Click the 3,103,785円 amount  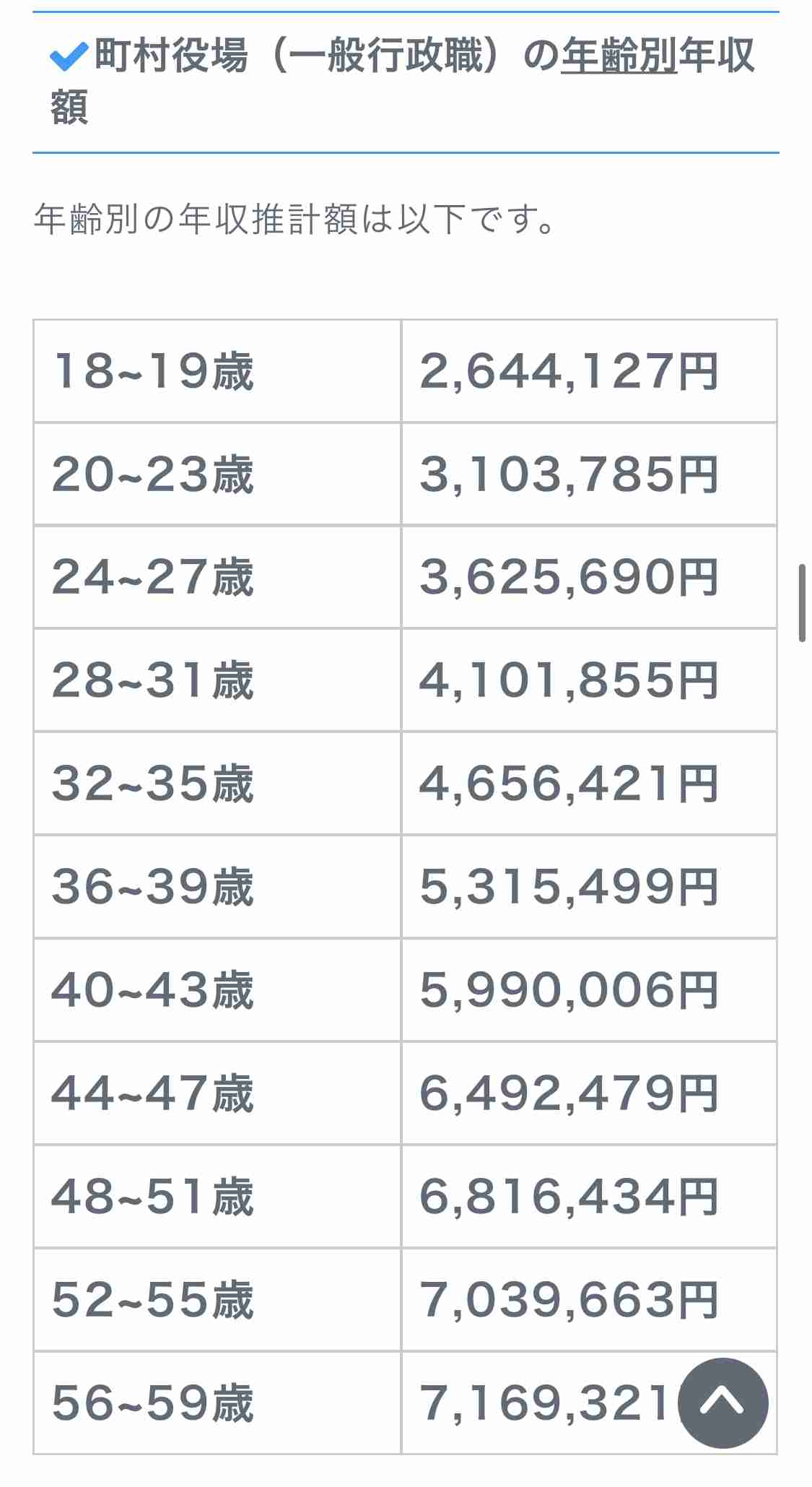[x=569, y=474]
